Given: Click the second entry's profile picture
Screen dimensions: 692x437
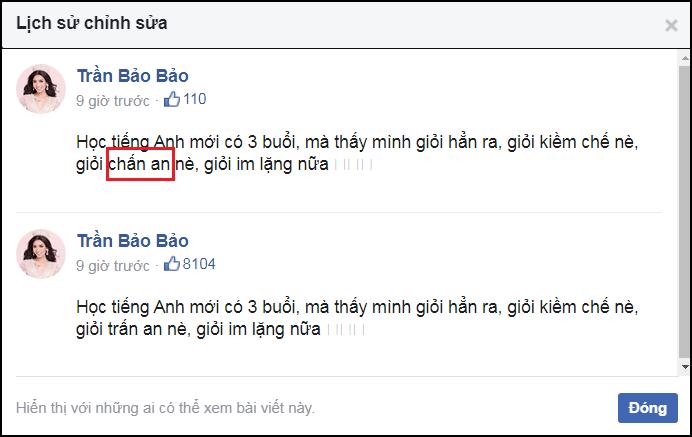Looking at the screenshot, I should tap(41, 254).
